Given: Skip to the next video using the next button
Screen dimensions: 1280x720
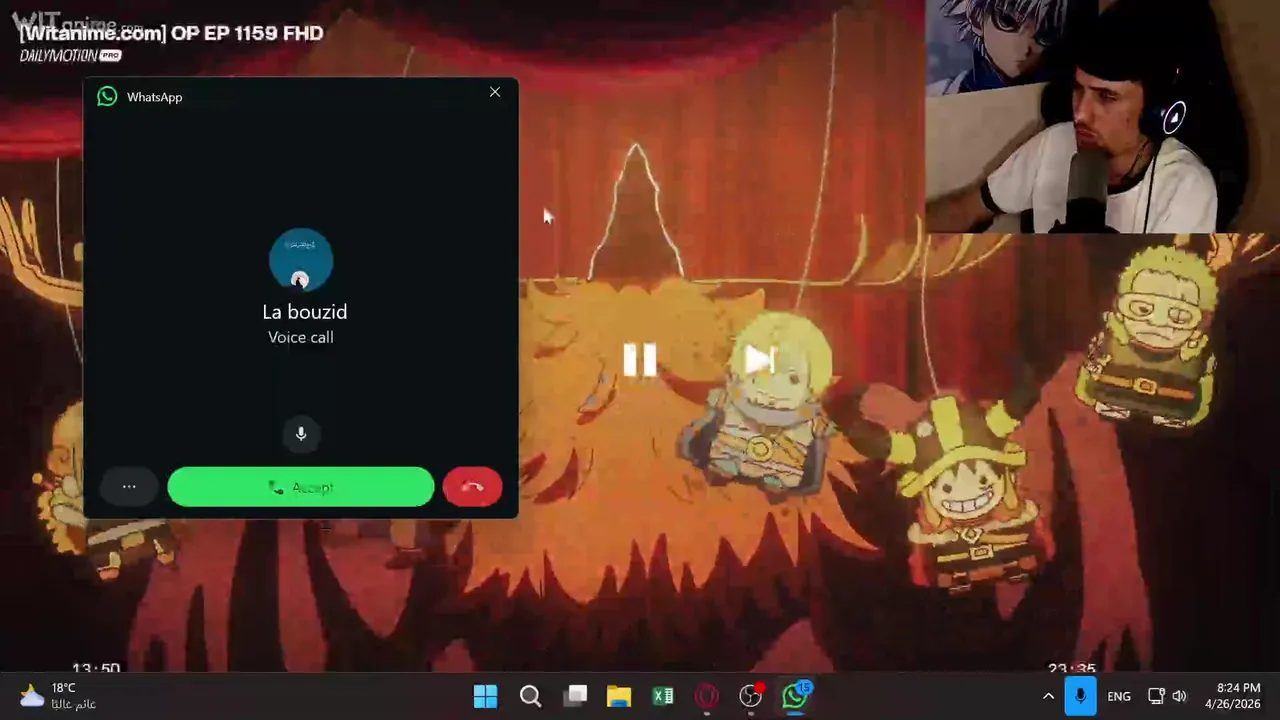Looking at the screenshot, I should [x=760, y=360].
